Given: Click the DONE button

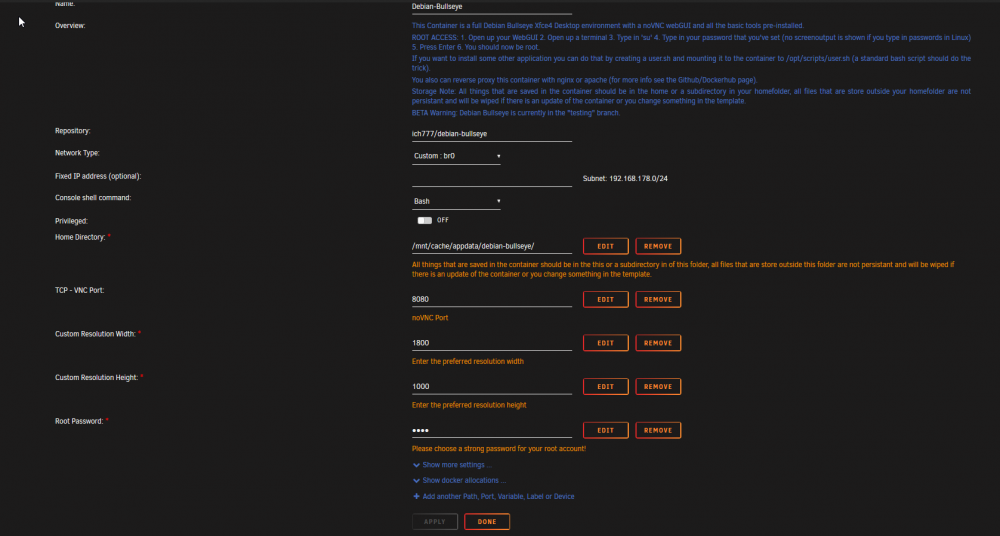Looking at the screenshot, I should point(487,521).
